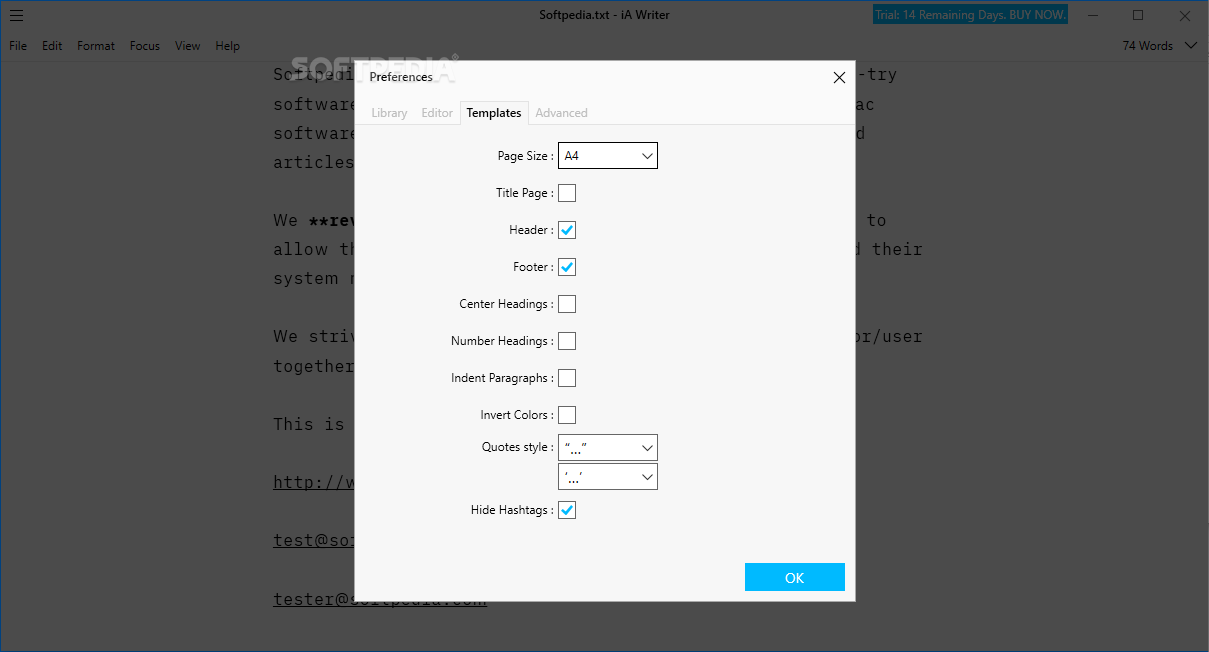Open single quotes style dropdown

608,477
